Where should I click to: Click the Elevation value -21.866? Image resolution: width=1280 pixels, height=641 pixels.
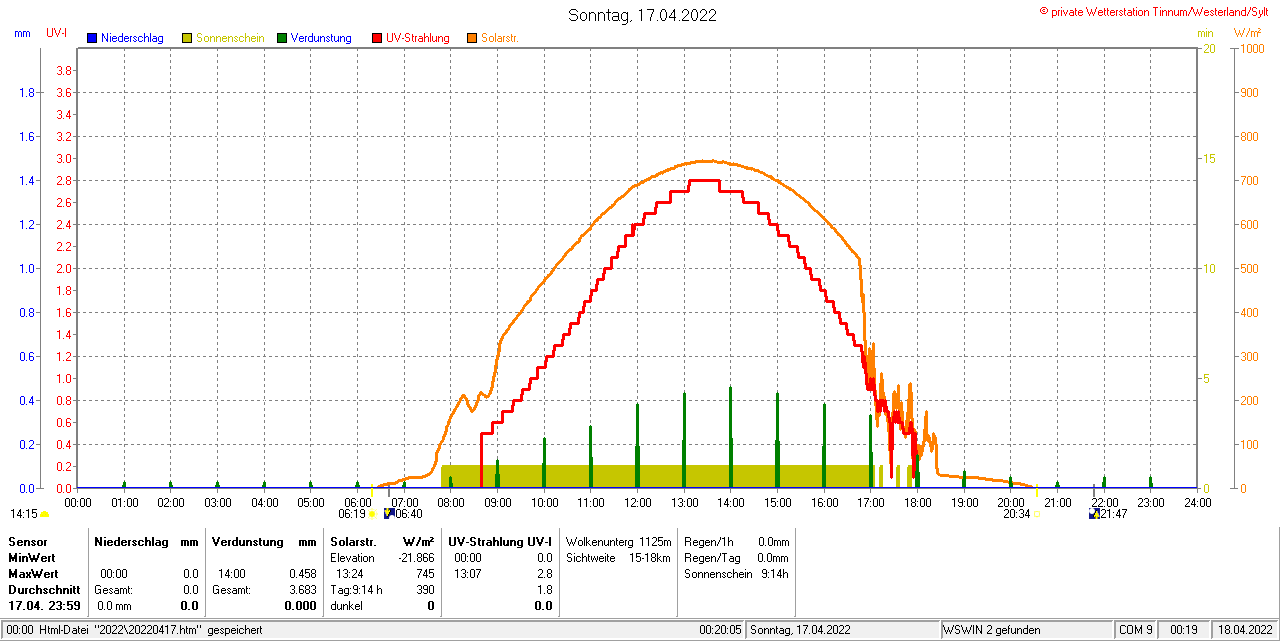tap(415, 558)
